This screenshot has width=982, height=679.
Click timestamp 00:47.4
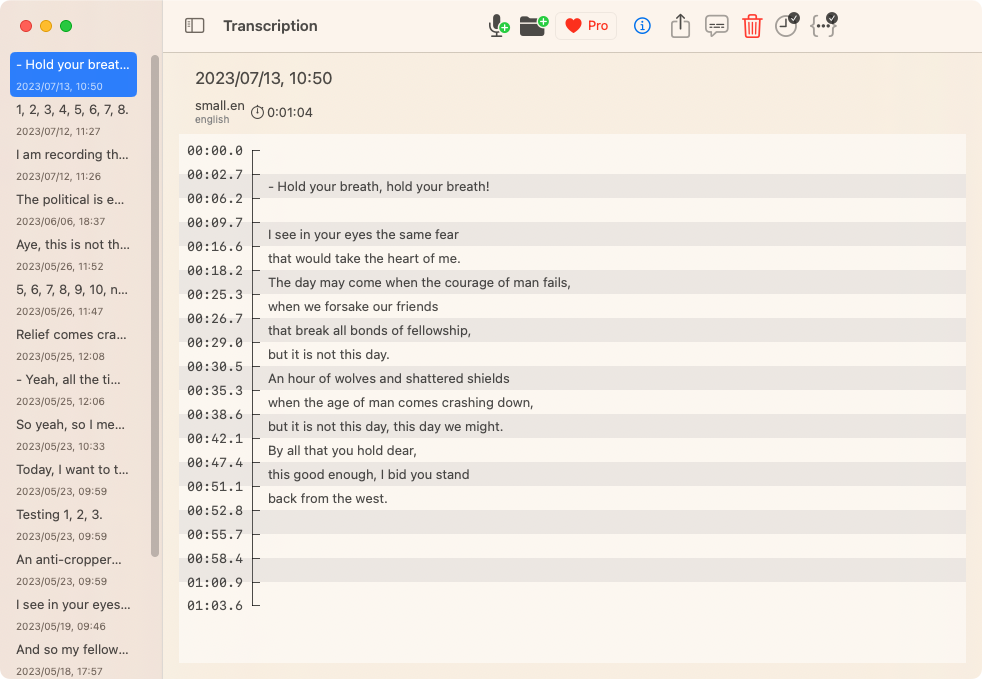[215, 463]
